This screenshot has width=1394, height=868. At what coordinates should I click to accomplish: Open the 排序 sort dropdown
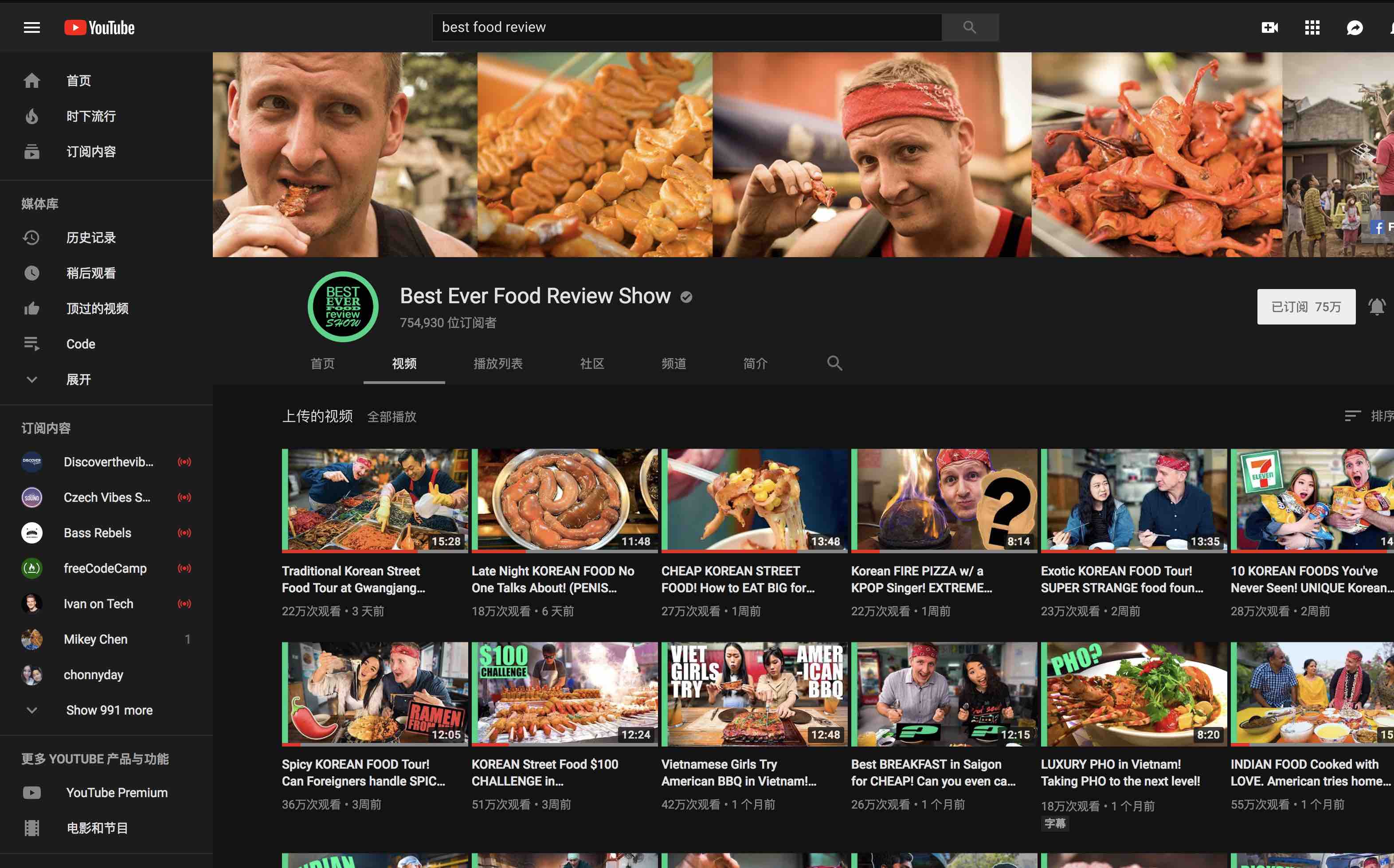click(x=1369, y=416)
